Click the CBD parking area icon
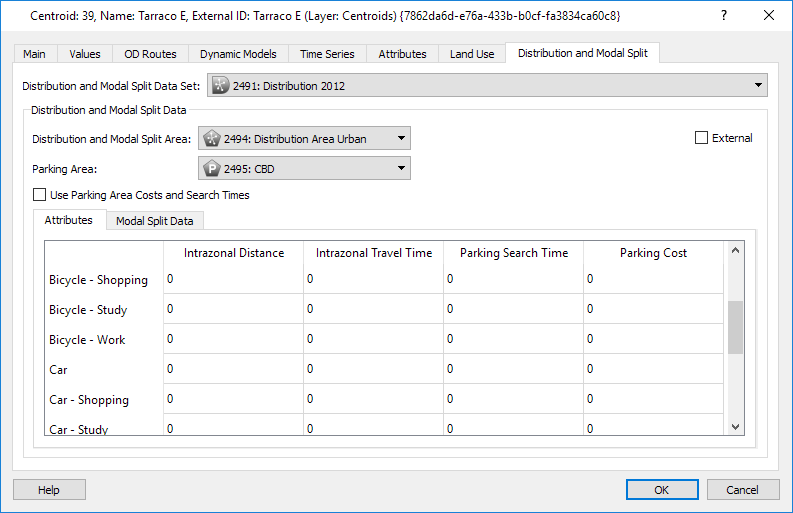The image size is (793, 513). point(211,168)
